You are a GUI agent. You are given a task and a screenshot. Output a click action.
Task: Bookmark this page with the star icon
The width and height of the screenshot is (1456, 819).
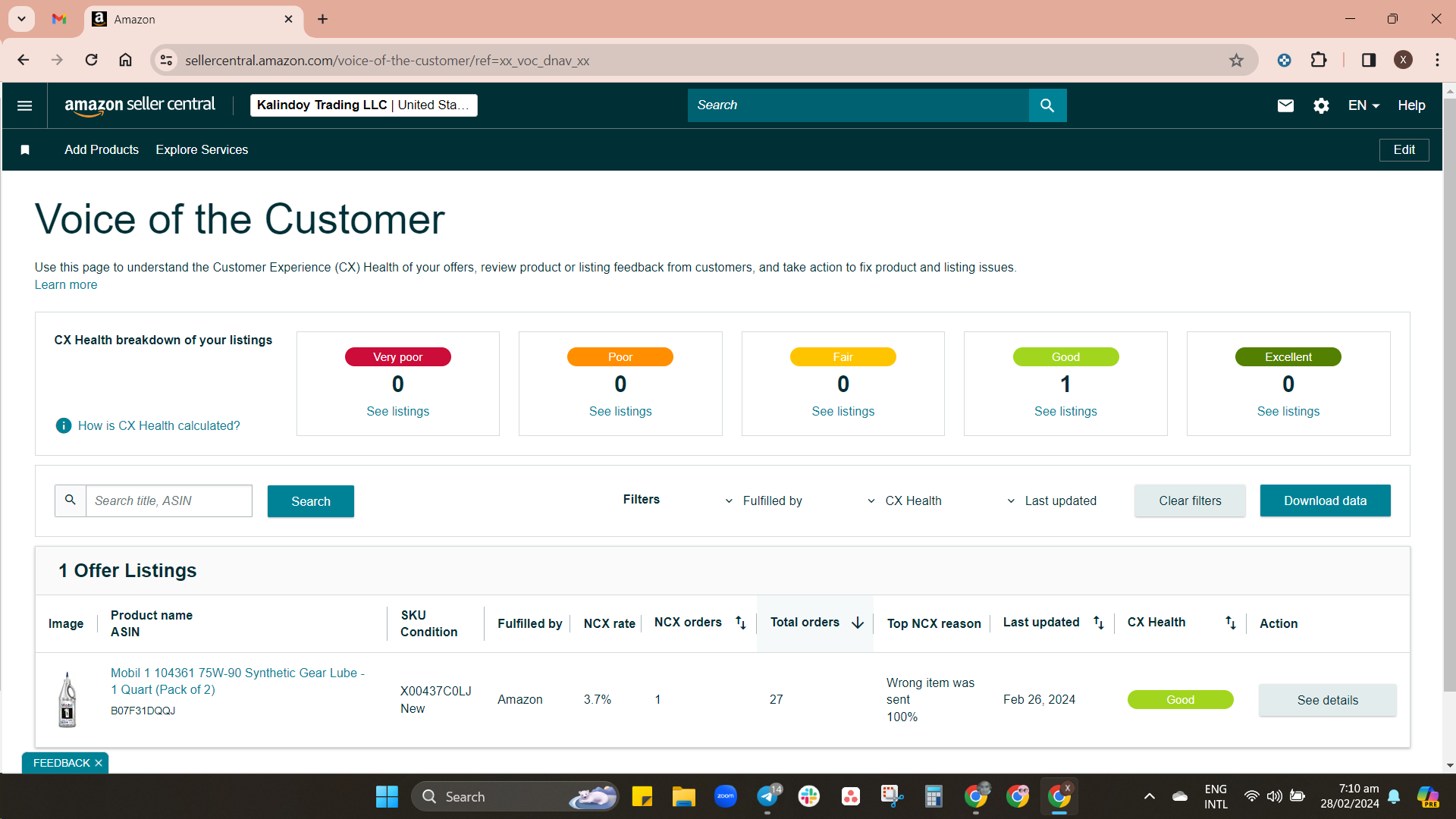click(1236, 60)
